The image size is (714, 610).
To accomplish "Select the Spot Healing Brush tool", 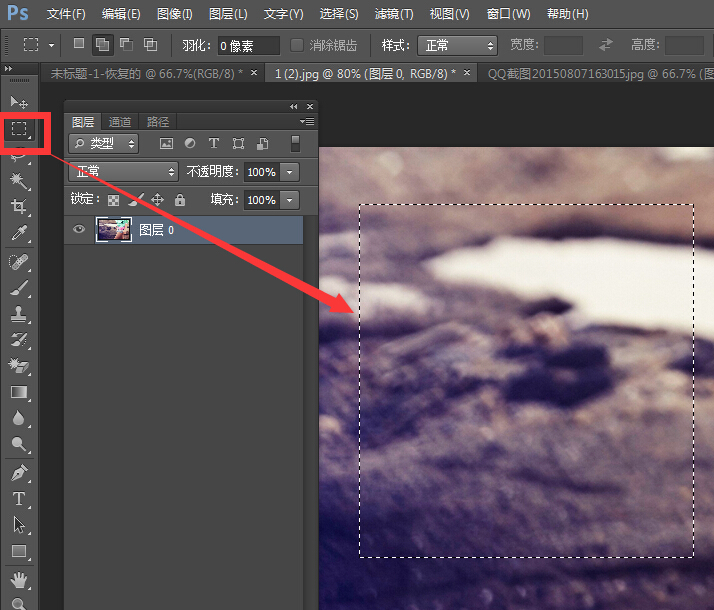I will [19, 262].
